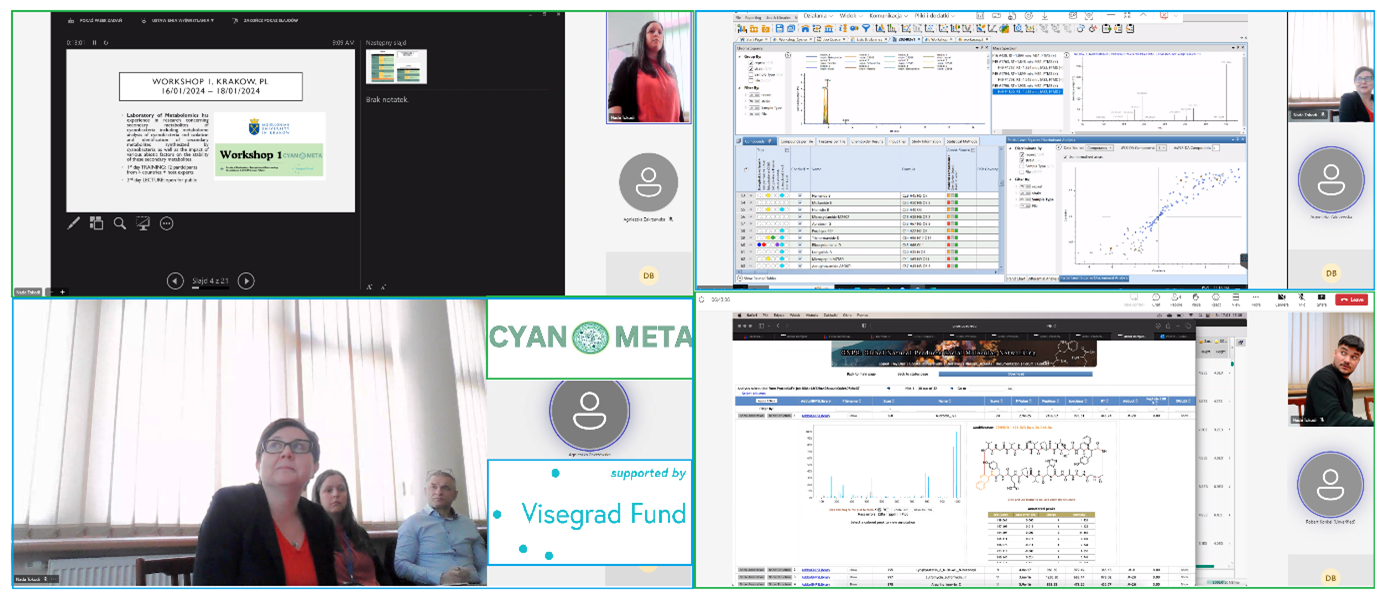
Task: Open the 'Działania' menu
Action: [x=817, y=16]
